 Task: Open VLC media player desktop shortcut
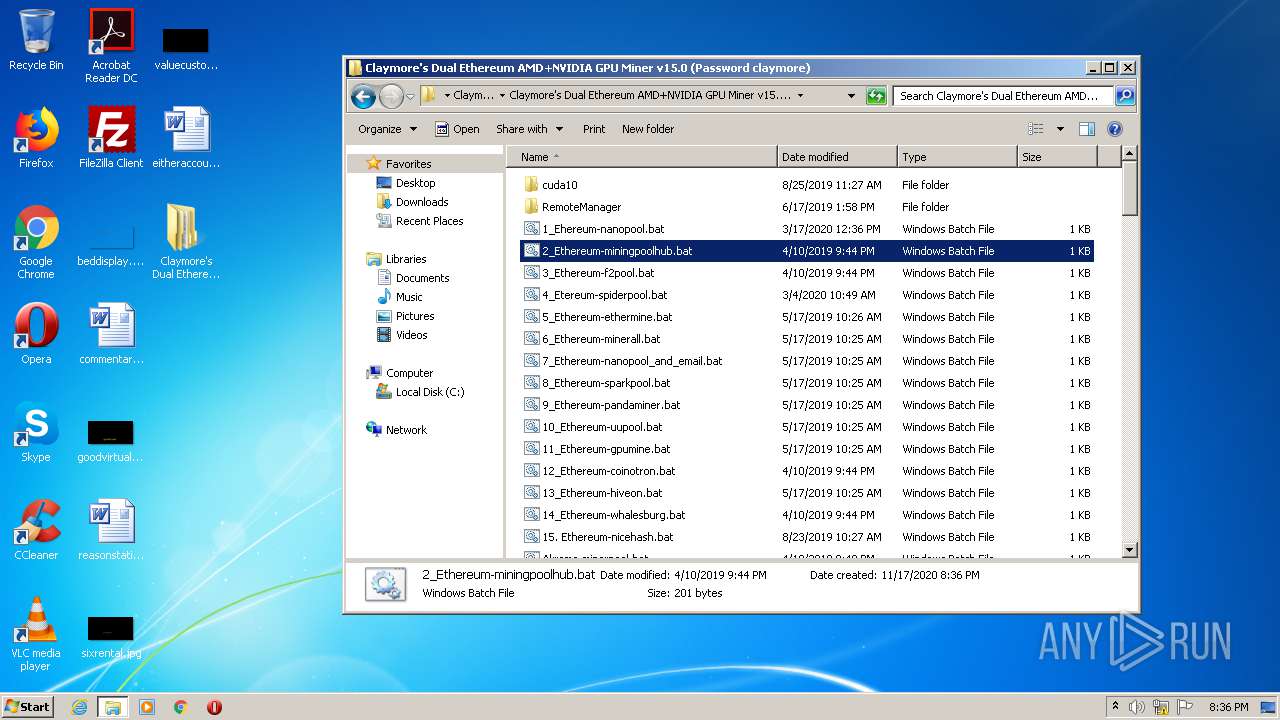(36, 634)
